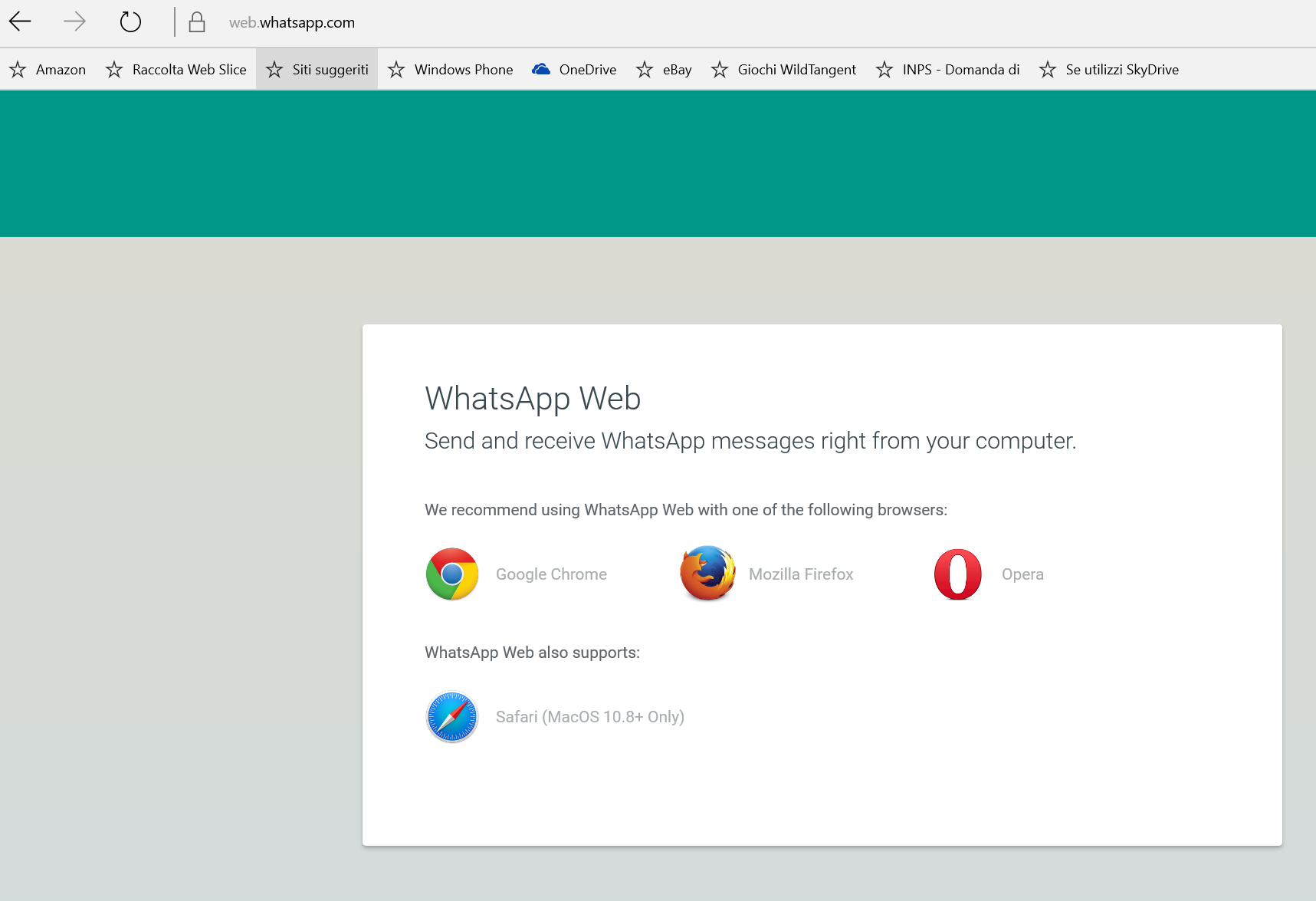Click the browser back arrow
The image size is (1316, 901).
click(20, 22)
